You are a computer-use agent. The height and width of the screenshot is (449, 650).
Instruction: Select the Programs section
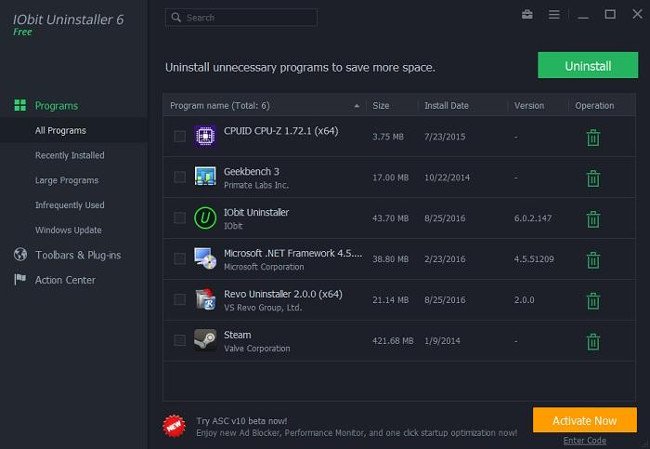56,106
